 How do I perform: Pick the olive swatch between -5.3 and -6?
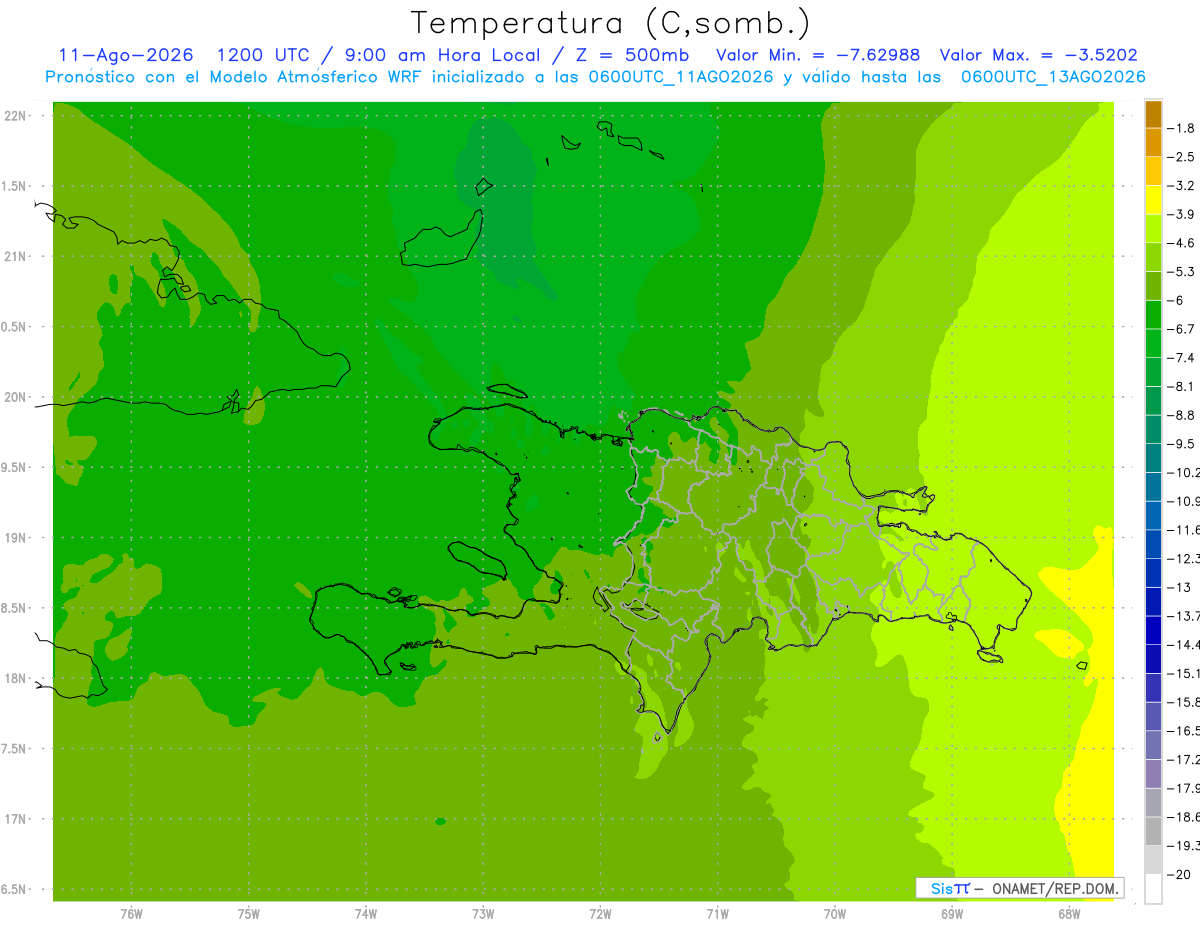tap(1153, 286)
